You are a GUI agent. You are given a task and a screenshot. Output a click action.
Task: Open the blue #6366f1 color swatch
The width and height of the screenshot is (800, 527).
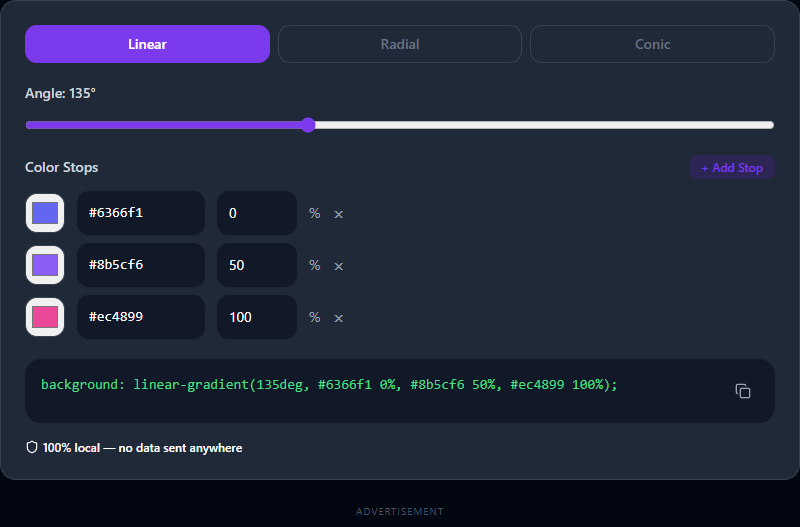tap(45, 213)
